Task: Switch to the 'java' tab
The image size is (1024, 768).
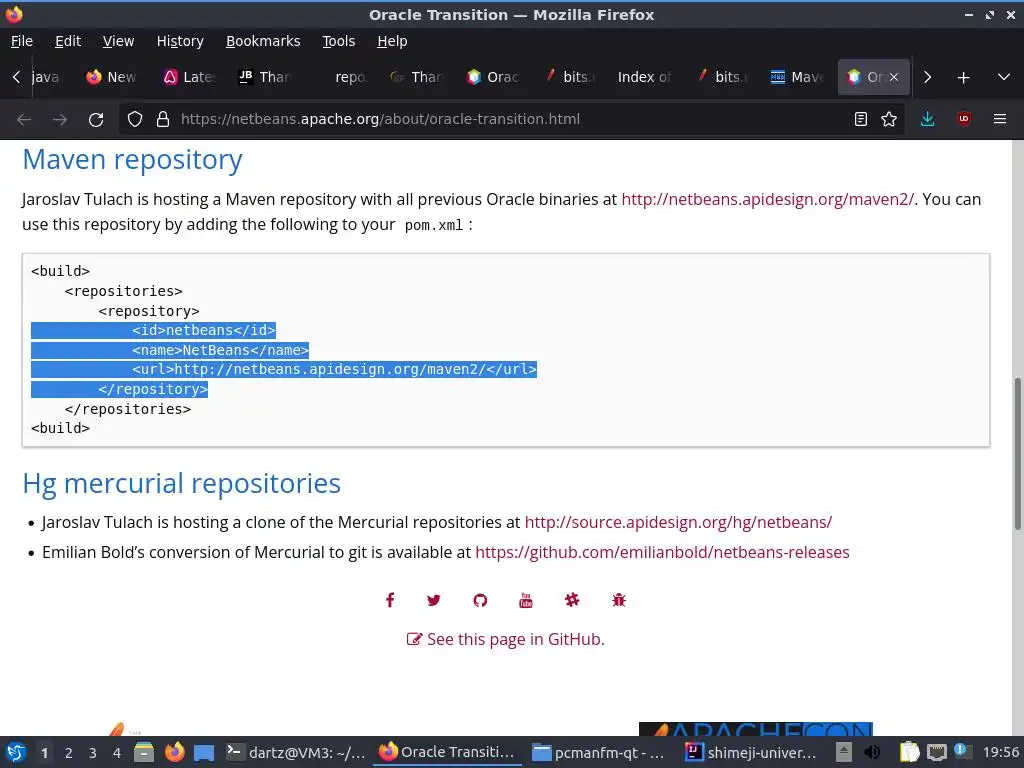Action: click(x=45, y=77)
